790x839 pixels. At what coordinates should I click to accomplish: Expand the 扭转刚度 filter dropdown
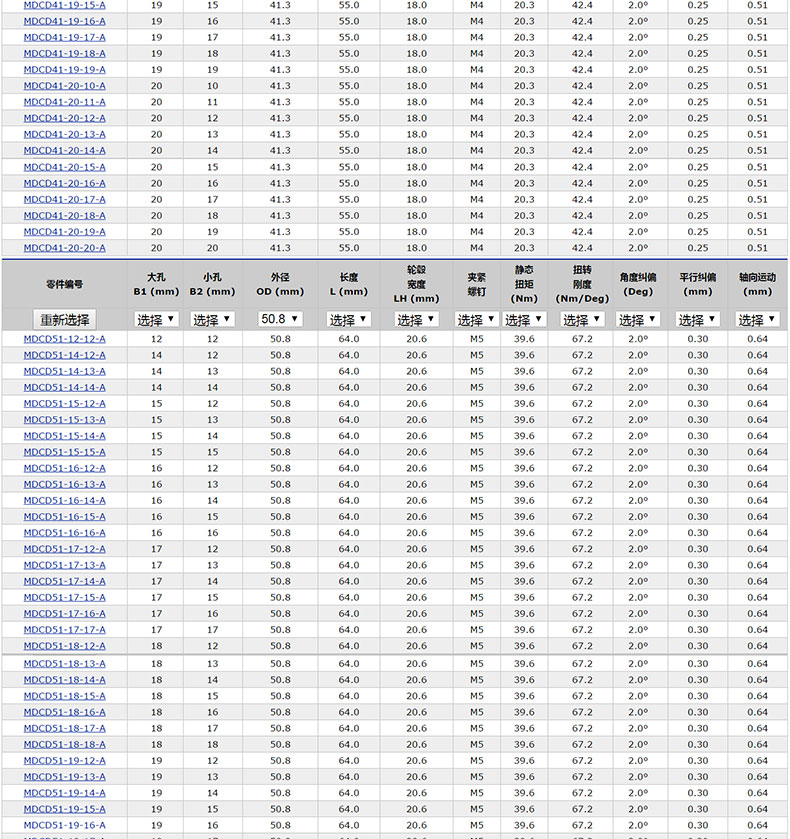582,320
